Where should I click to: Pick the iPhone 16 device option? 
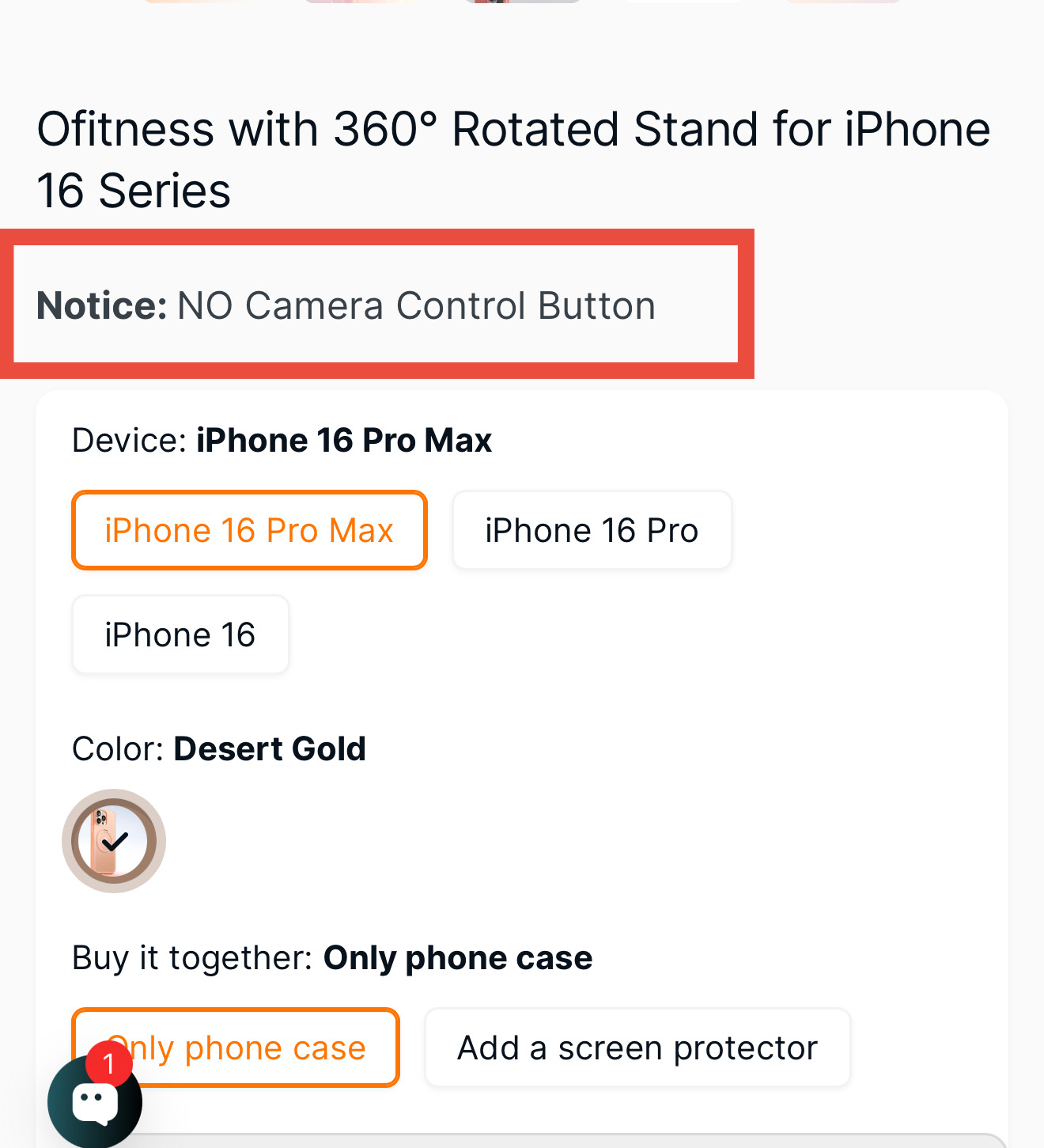click(180, 635)
